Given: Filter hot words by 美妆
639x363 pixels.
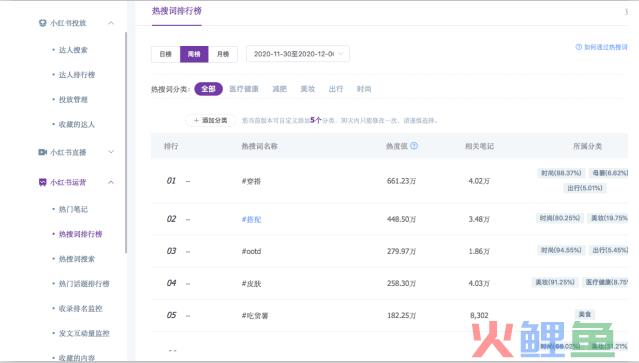Looking at the screenshot, I should [x=308, y=89].
